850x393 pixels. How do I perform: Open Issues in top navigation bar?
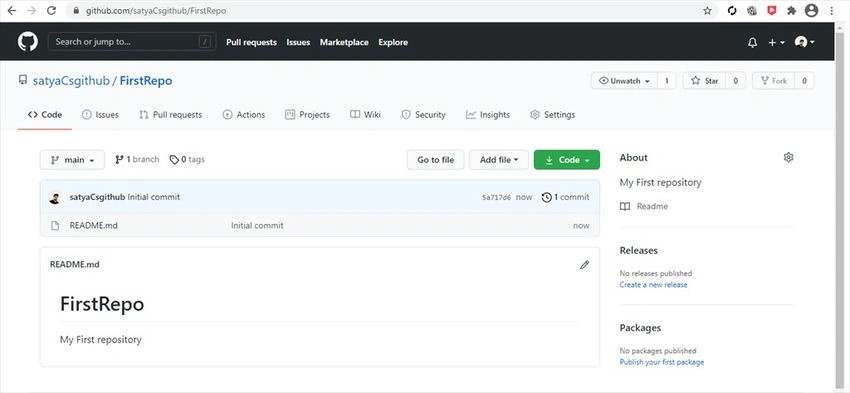pos(298,42)
